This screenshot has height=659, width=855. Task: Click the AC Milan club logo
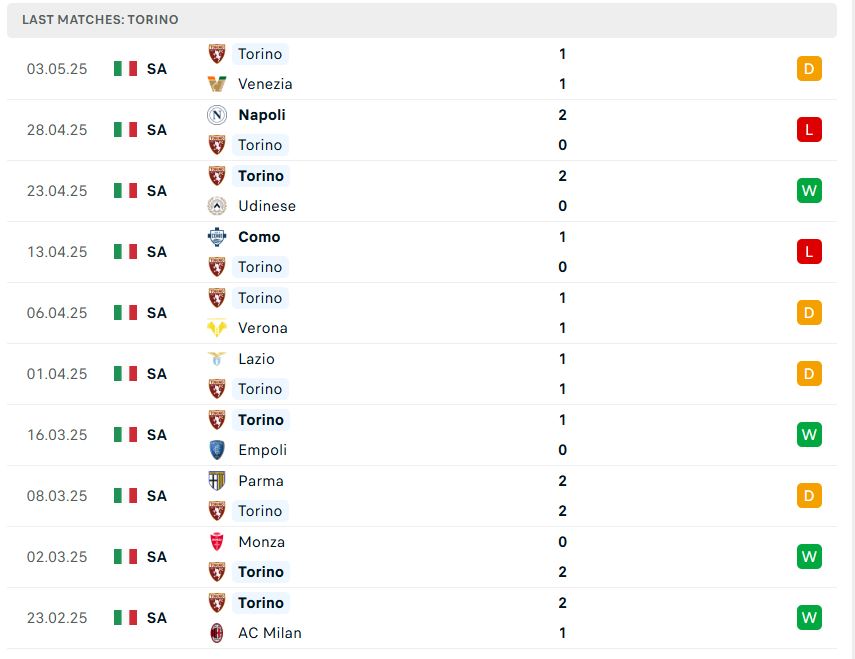[216, 633]
